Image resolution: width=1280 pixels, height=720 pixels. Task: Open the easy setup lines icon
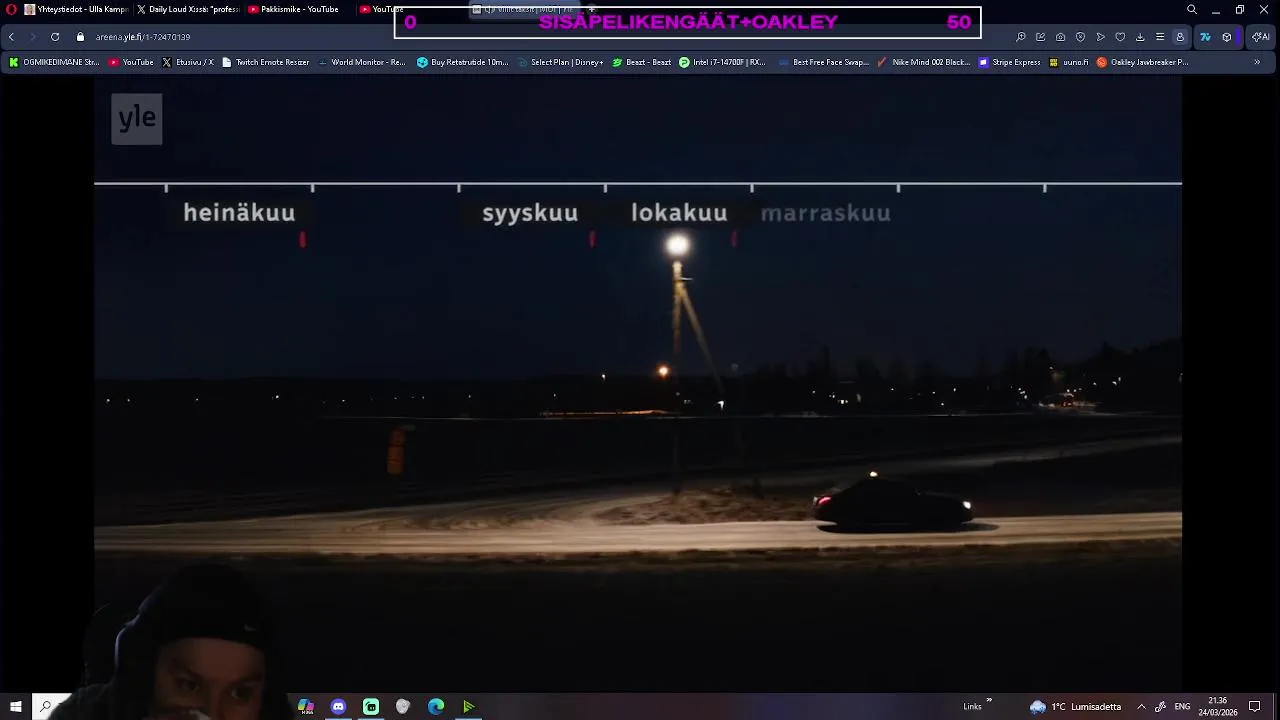coord(1160,37)
